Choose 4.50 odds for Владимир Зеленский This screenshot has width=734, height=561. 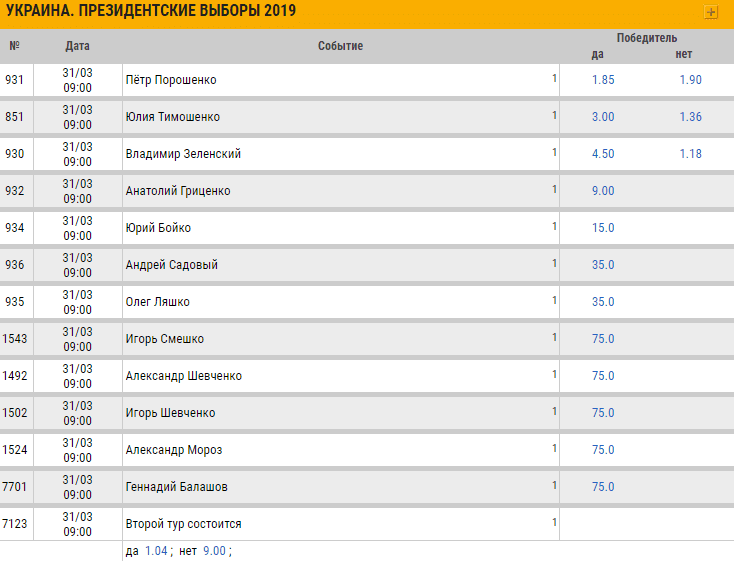[603, 154]
